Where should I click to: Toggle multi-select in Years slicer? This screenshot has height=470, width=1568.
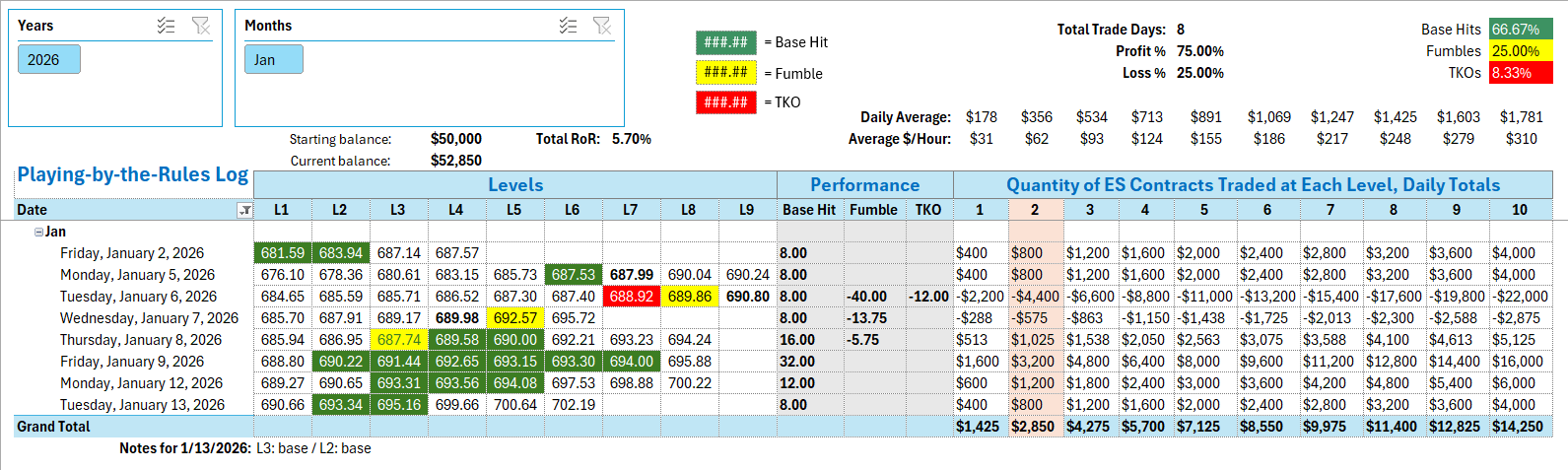(x=166, y=26)
